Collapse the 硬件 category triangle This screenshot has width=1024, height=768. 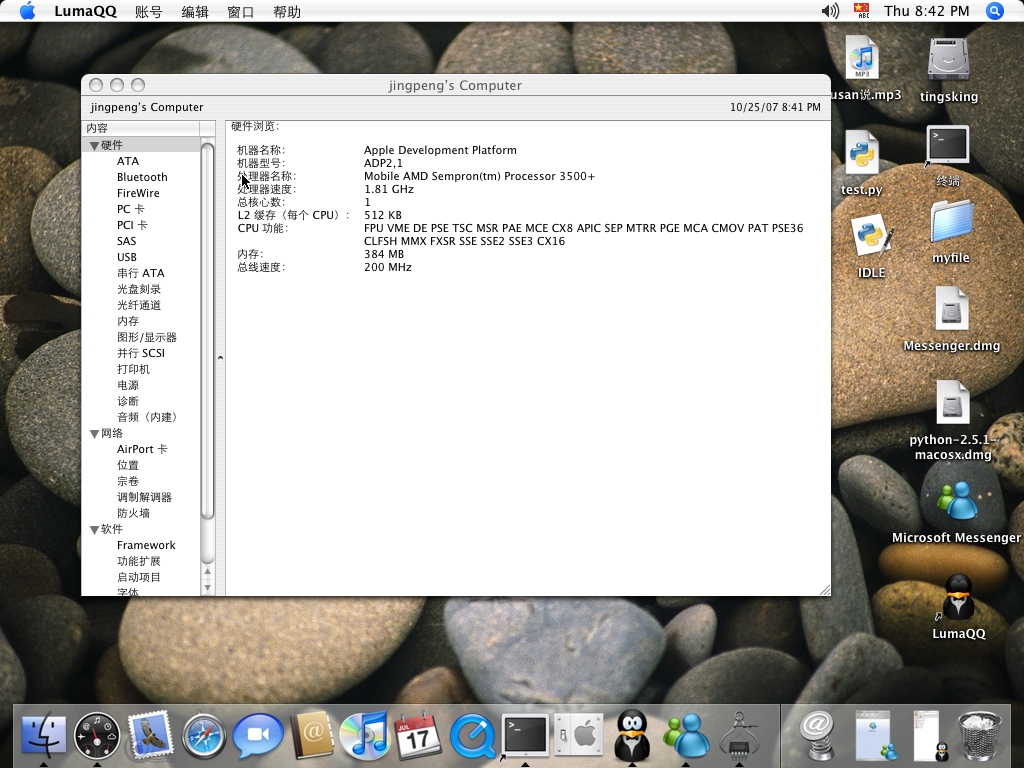[x=94, y=146]
